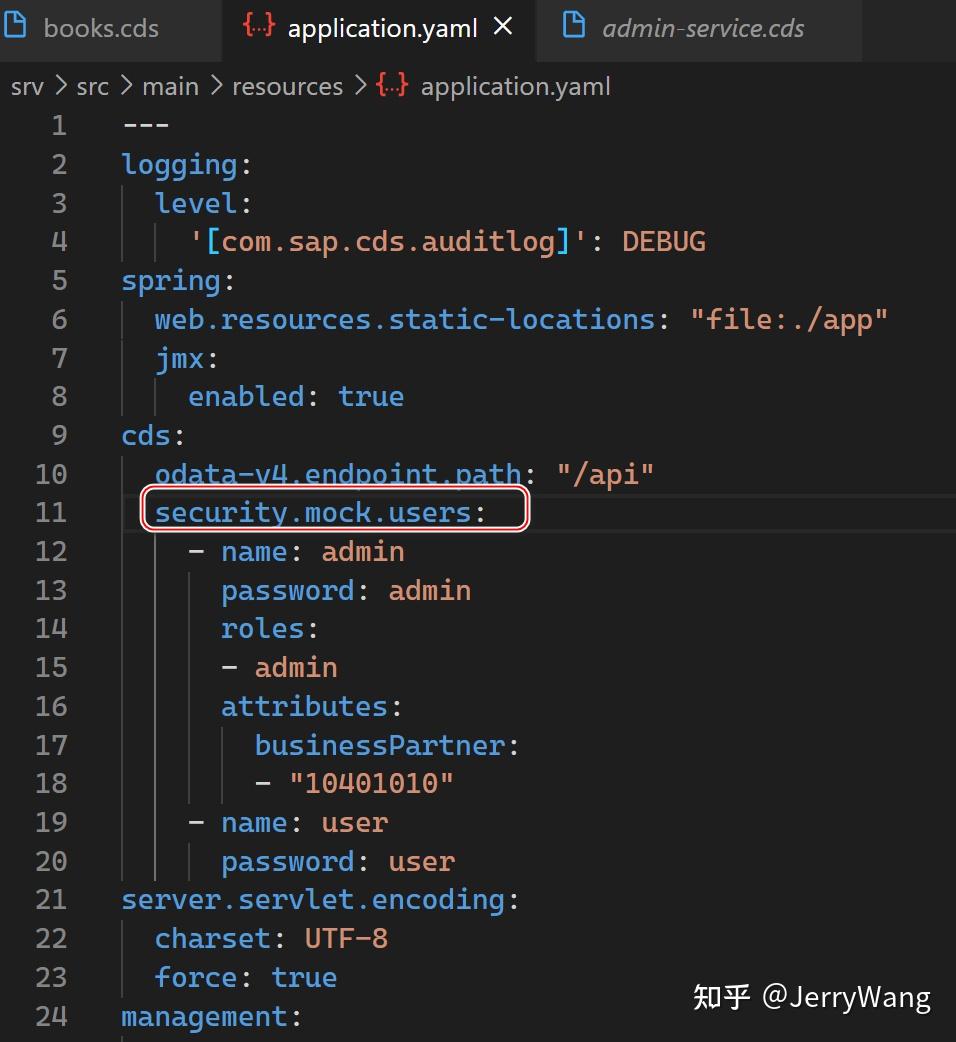Click the YAML icon on application.yaml tab
The width and height of the screenshot is (956, 1042).
click(258, 27)
